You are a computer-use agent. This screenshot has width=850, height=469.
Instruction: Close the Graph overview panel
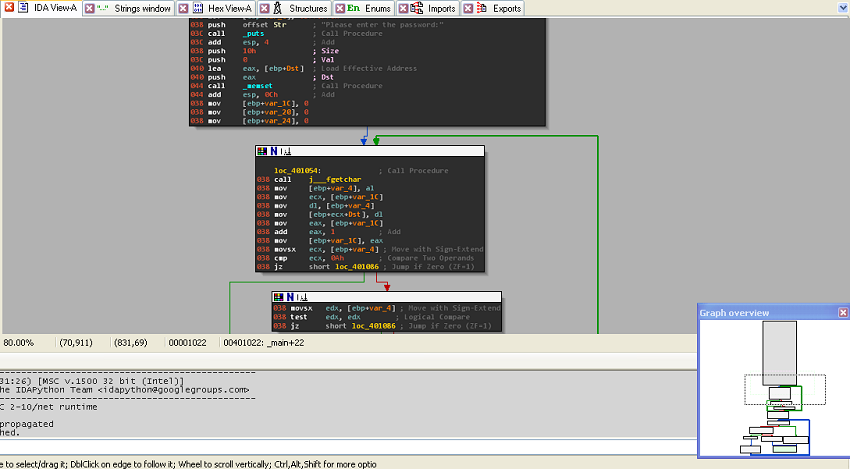(843, 312)
